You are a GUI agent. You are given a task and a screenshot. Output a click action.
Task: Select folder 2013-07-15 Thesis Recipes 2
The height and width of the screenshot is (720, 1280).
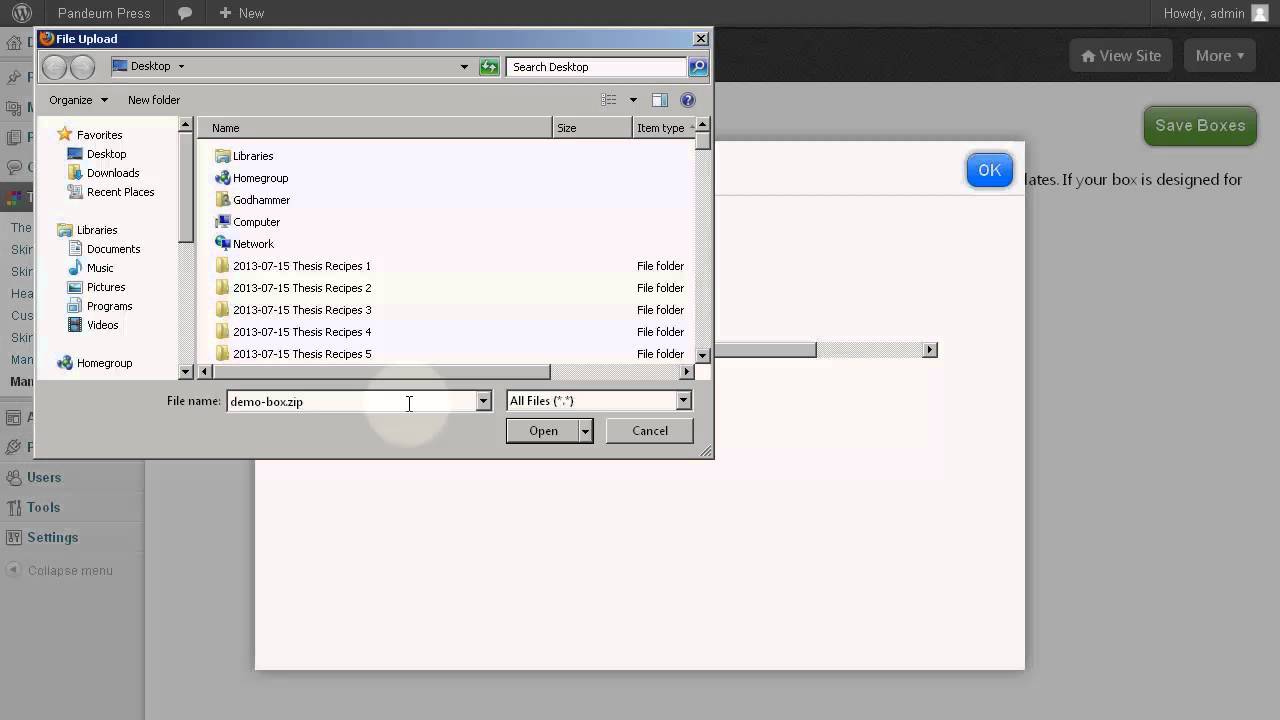pyautogui.click(x=301, y=288)
